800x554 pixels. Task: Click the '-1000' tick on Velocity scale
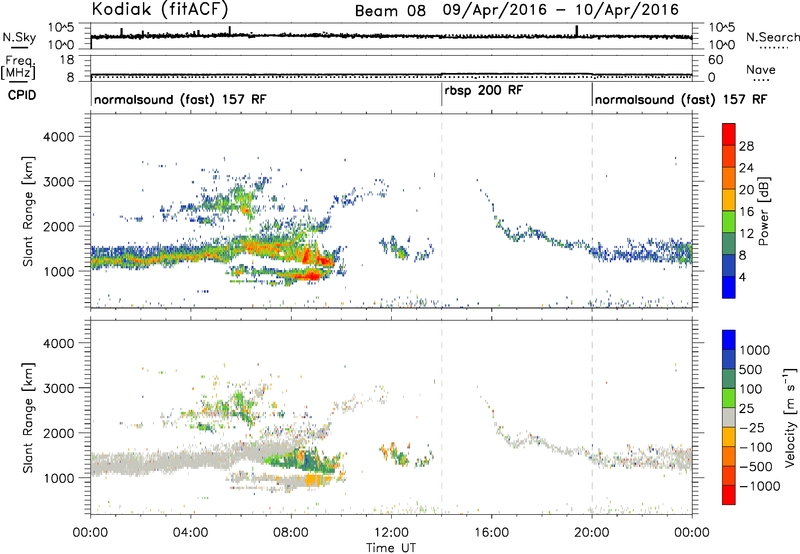pos(759,486)
